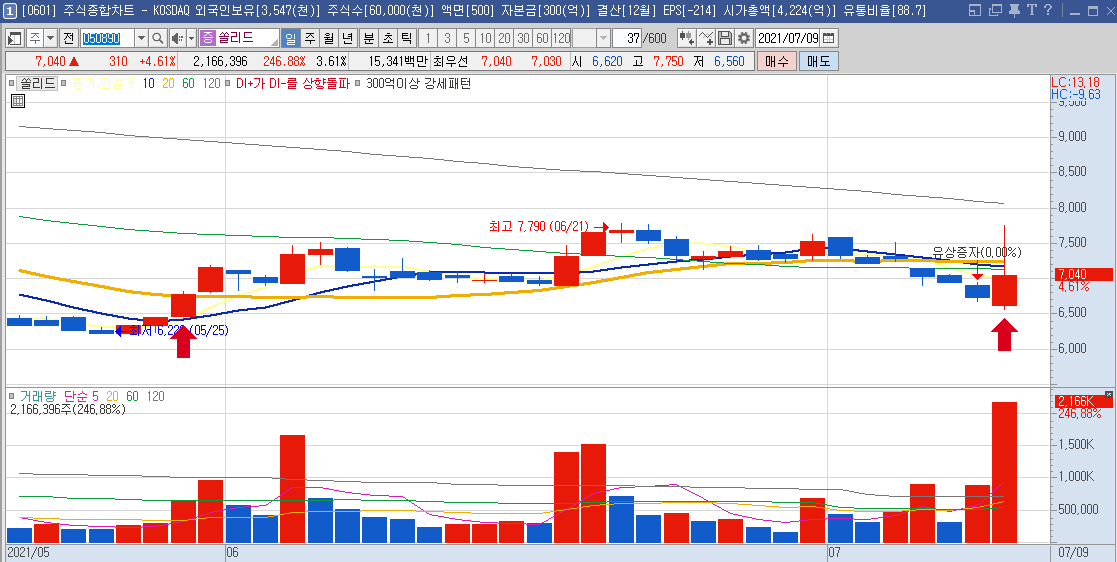This screenshot has height=562, width=1117.
Task: Click the data table grid icon in chart
Action: point(19,101)
